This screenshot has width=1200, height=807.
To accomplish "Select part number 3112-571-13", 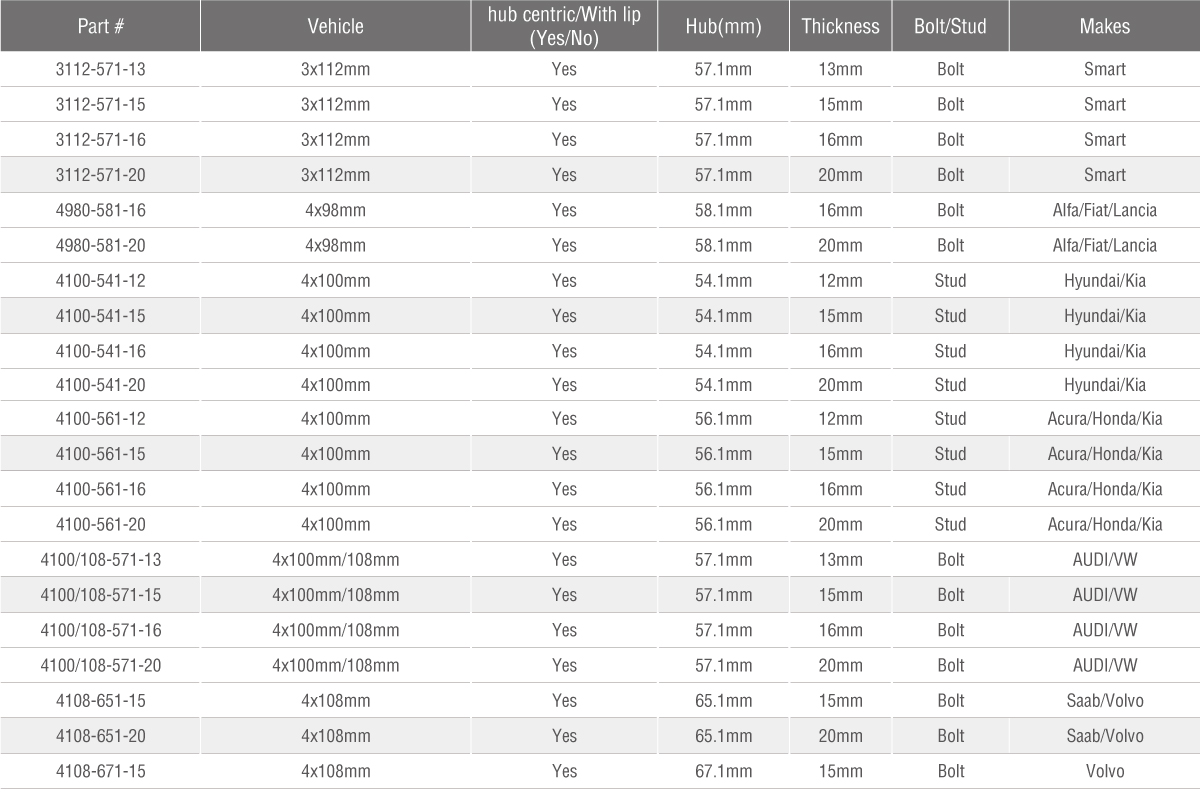I will click(x=100, y=69).
